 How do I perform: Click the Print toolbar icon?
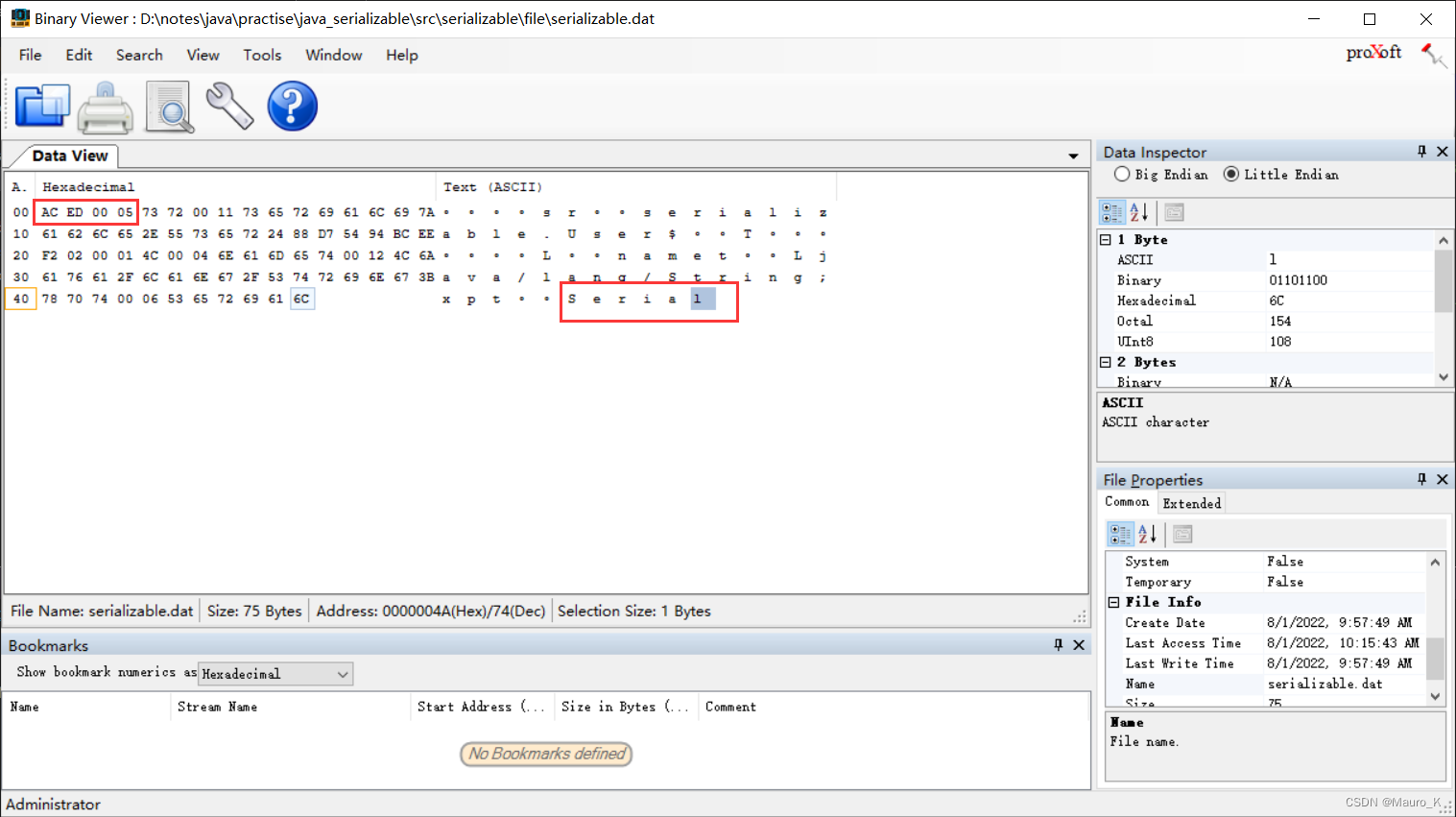105,107
